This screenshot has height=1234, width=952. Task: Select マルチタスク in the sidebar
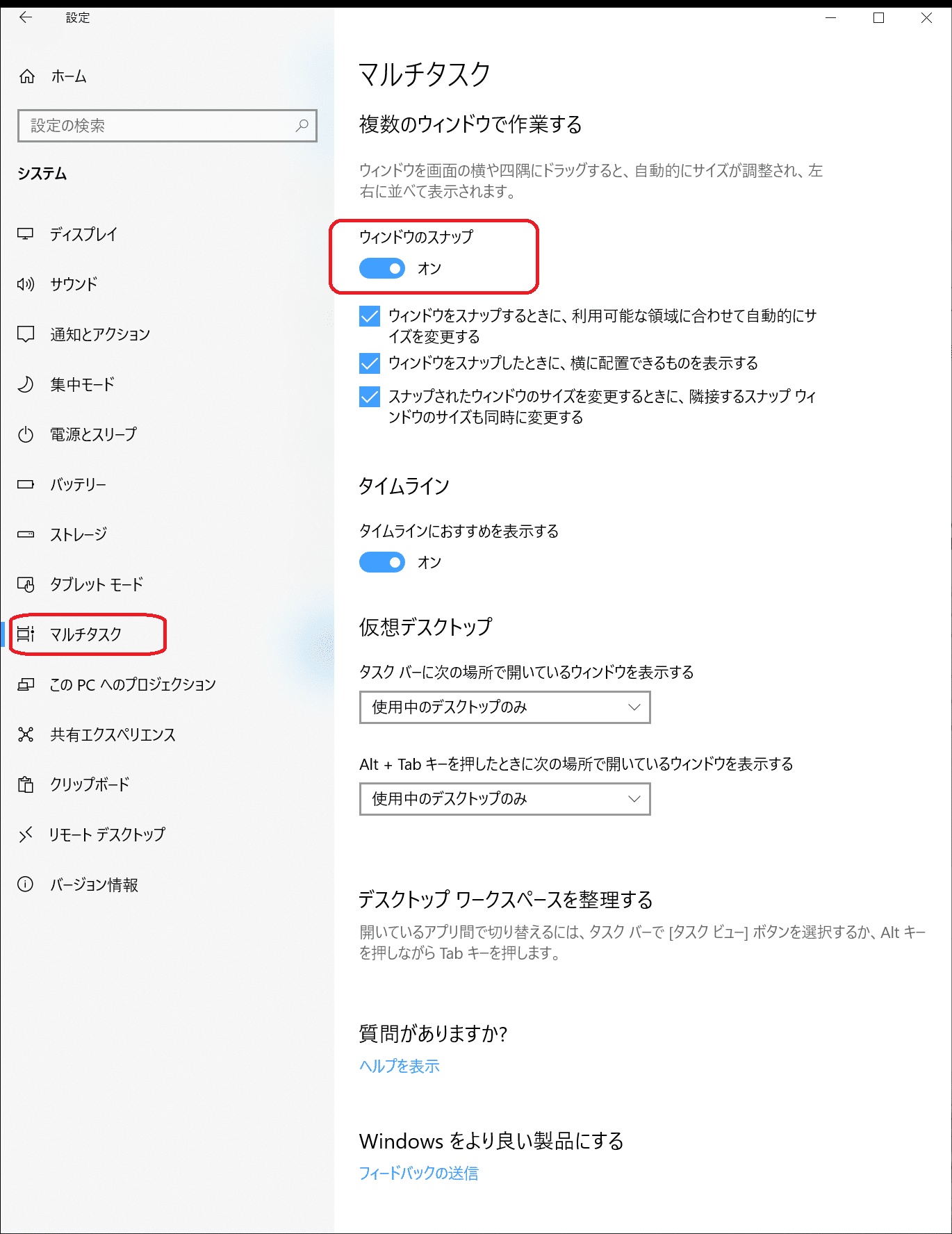click(86, 634)
